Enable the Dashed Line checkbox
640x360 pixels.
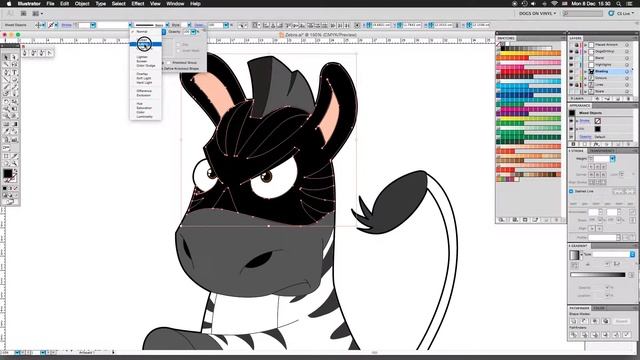(x=571, y=191)
